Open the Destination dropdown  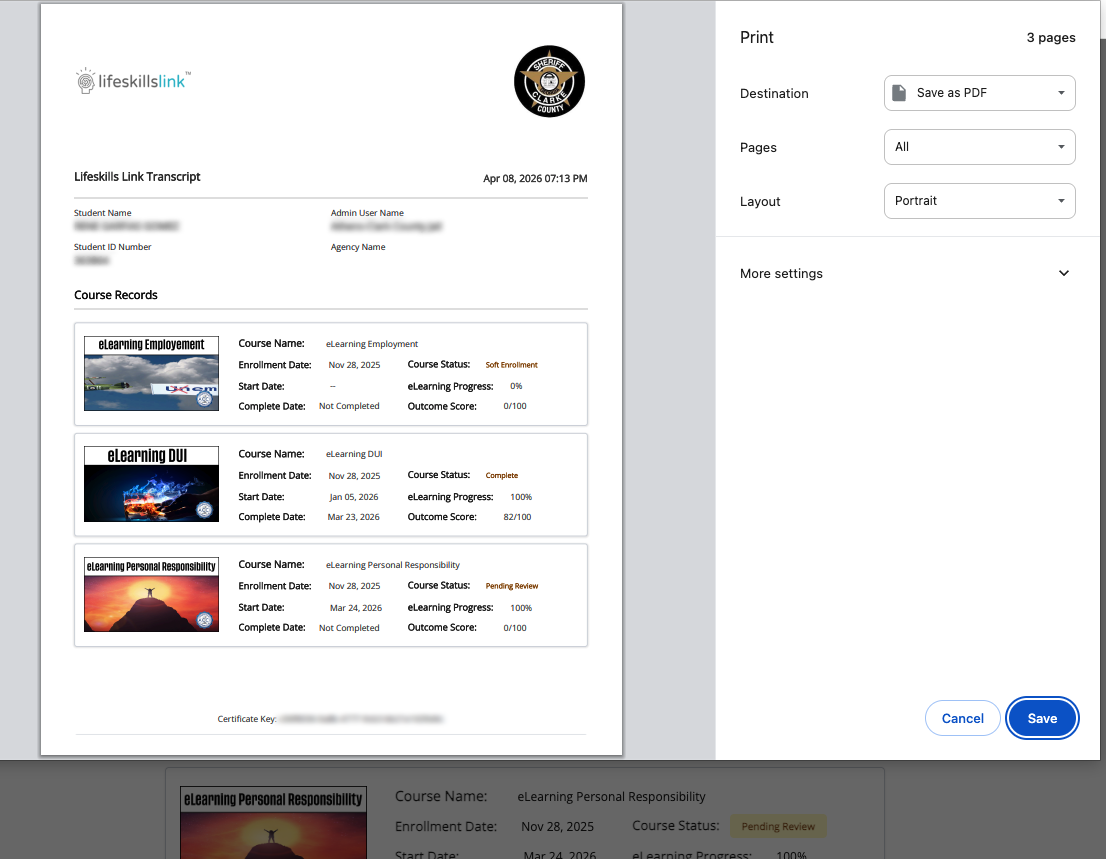[979, 93]
